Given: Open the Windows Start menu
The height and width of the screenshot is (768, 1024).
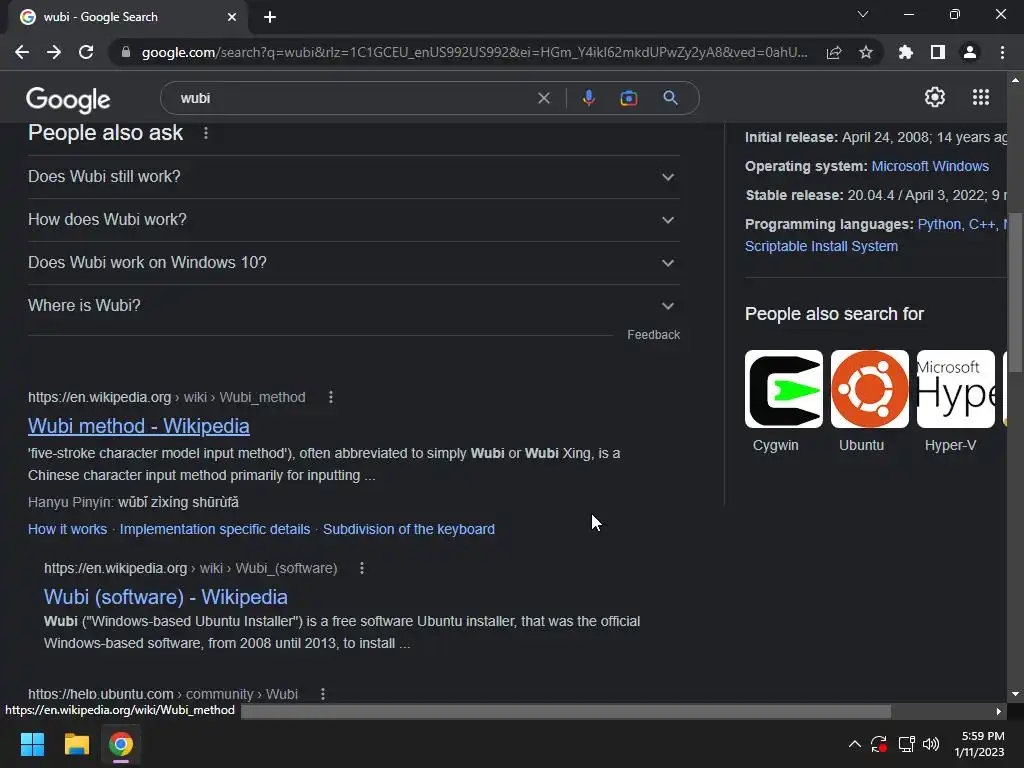Looking at the screenshot, I should click(33, 744).
